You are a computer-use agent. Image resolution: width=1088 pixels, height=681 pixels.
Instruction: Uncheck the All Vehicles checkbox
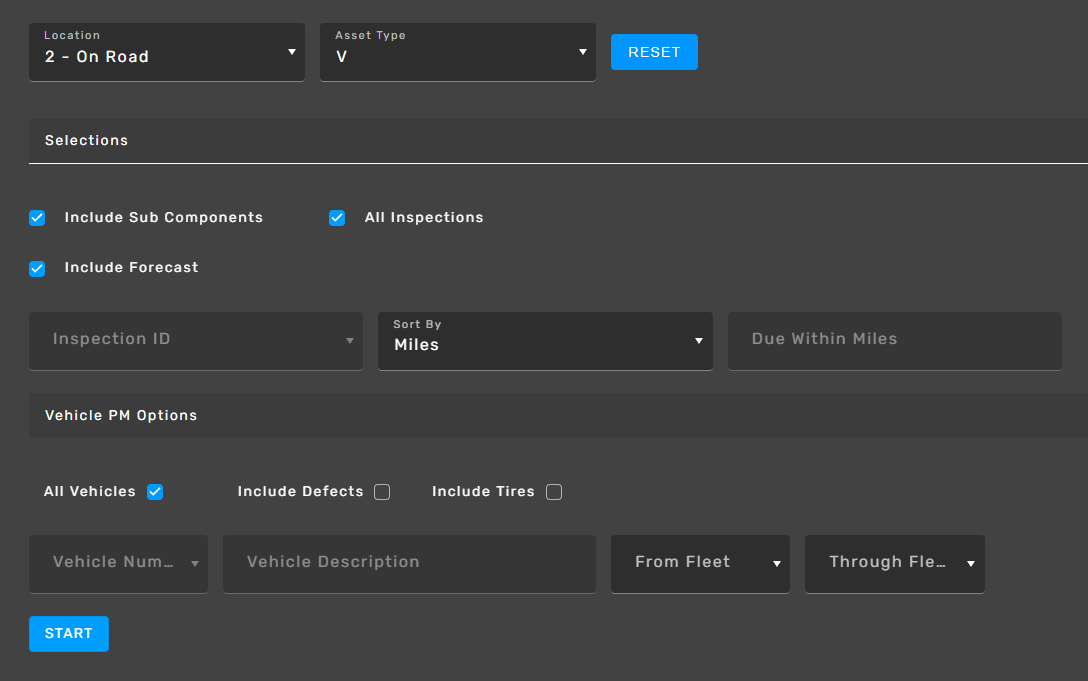tap(155, 492)
